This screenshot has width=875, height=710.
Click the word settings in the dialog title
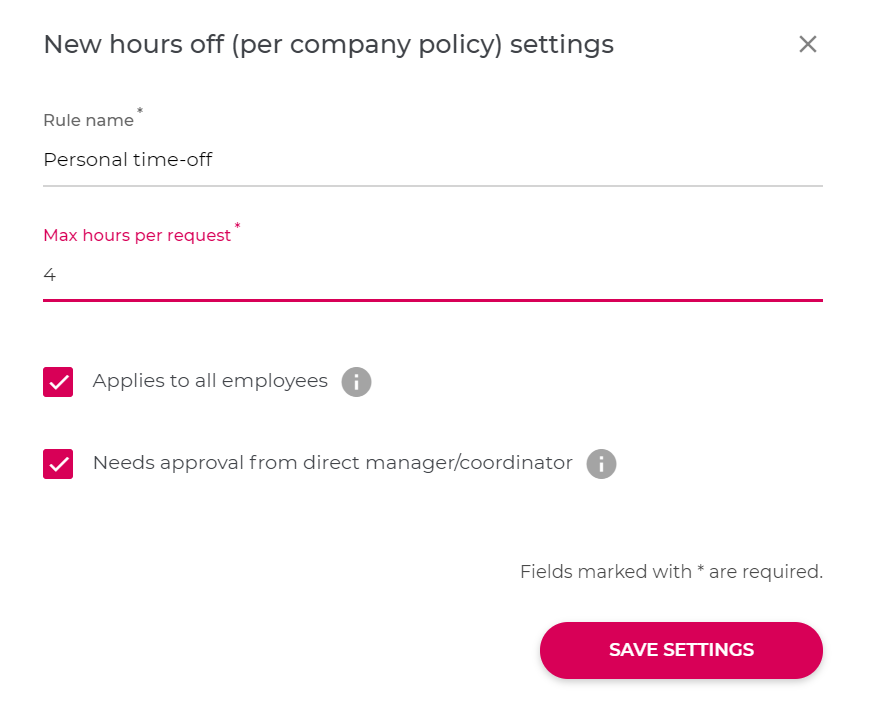(x=562, y=44)
